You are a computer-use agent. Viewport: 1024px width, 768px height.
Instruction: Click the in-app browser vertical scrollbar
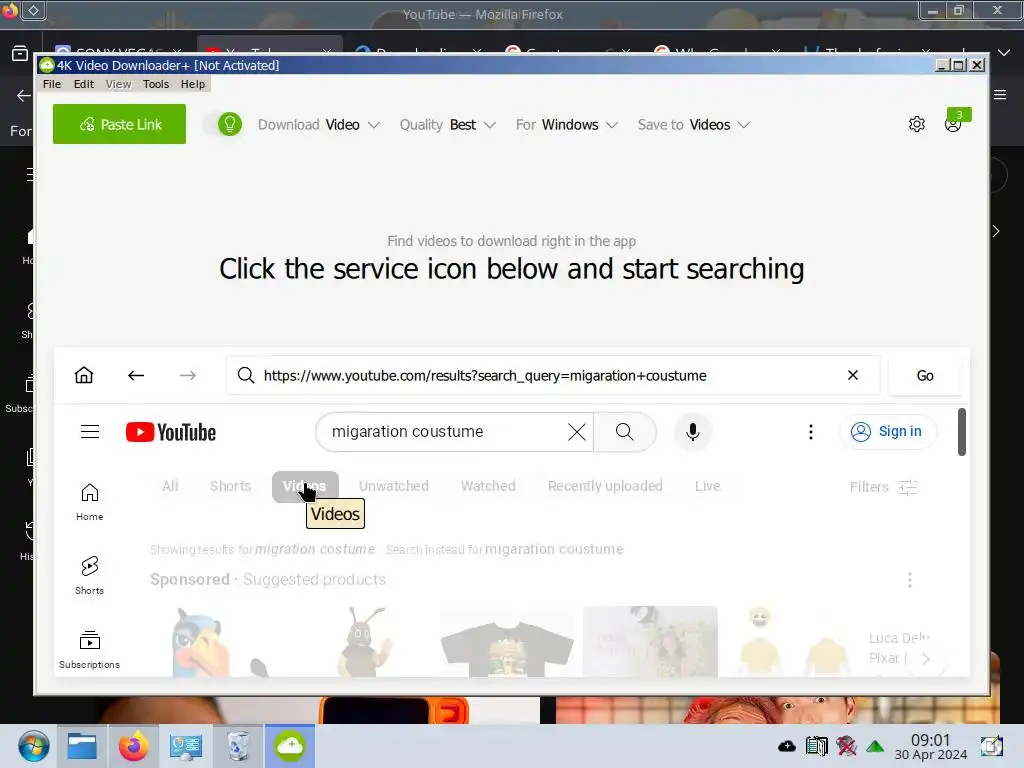click(x=961, y=432)
